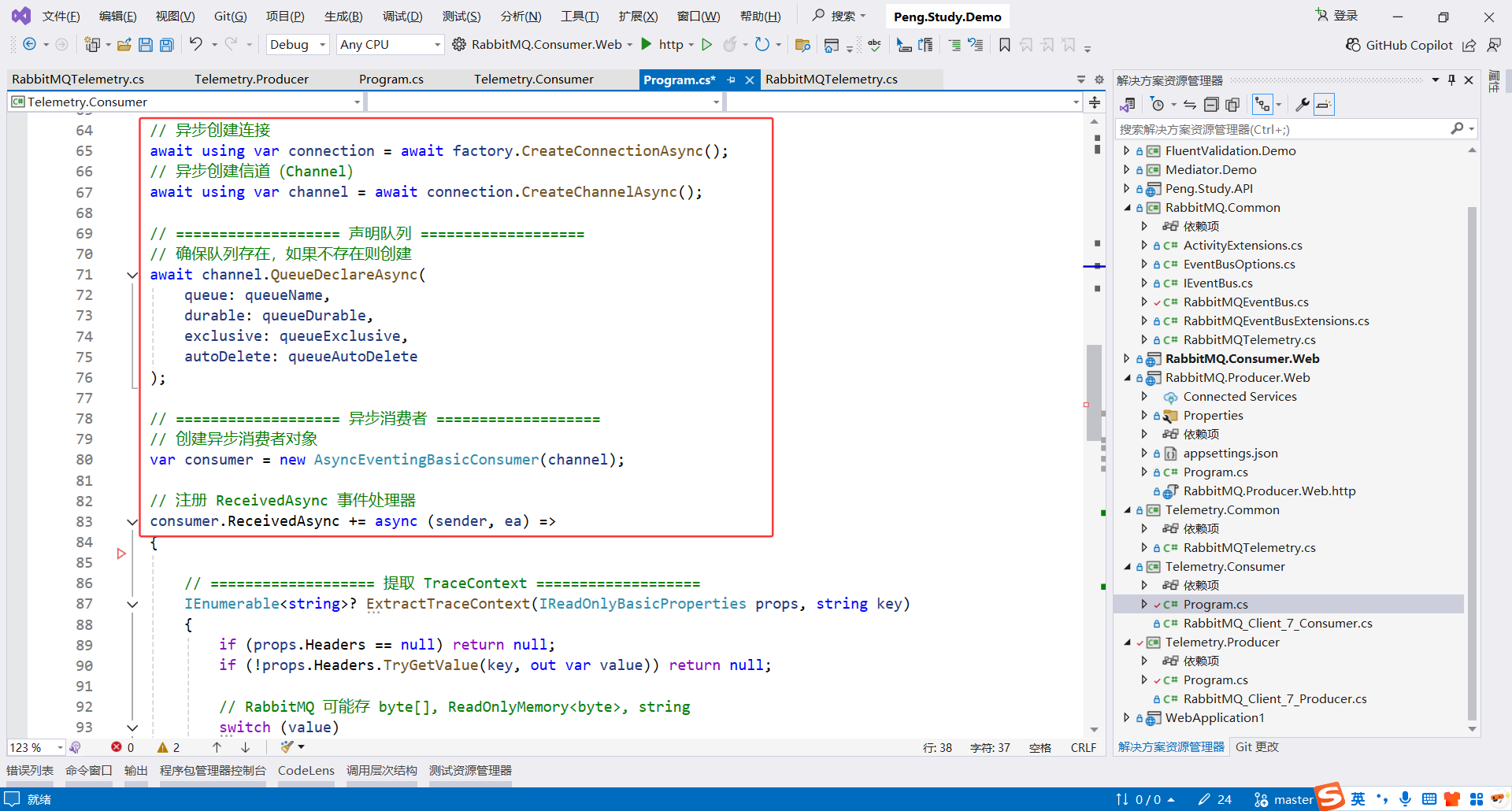Expand the FluentValidation.Demo project node
The width and height of the screenshot is (1512, 811).
pyautogui.click(x=1126, y=150)
